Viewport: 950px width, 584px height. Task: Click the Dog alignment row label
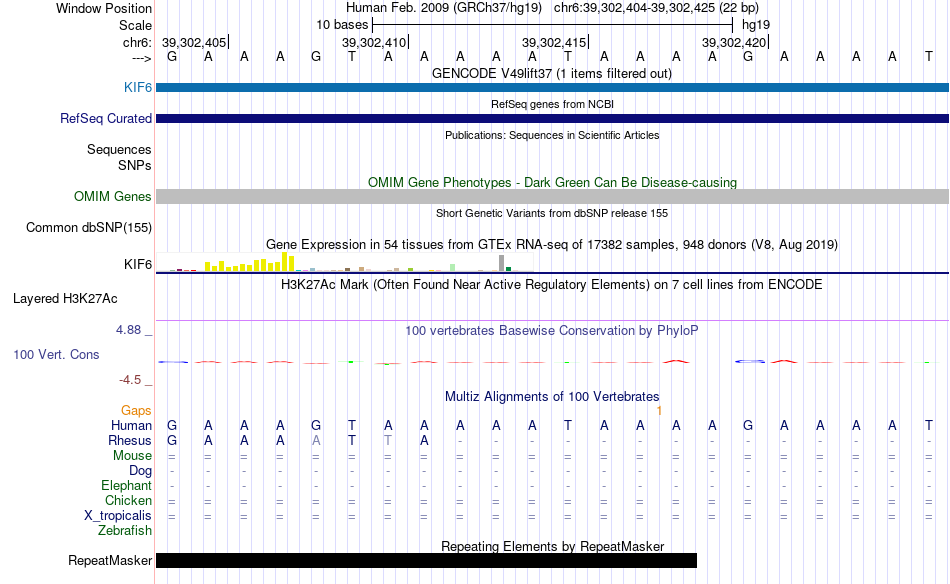pos(140,471)
